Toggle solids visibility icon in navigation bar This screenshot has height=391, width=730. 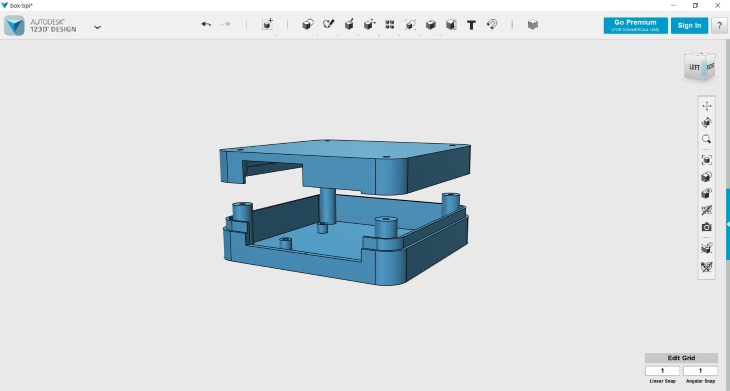(707, 194)
